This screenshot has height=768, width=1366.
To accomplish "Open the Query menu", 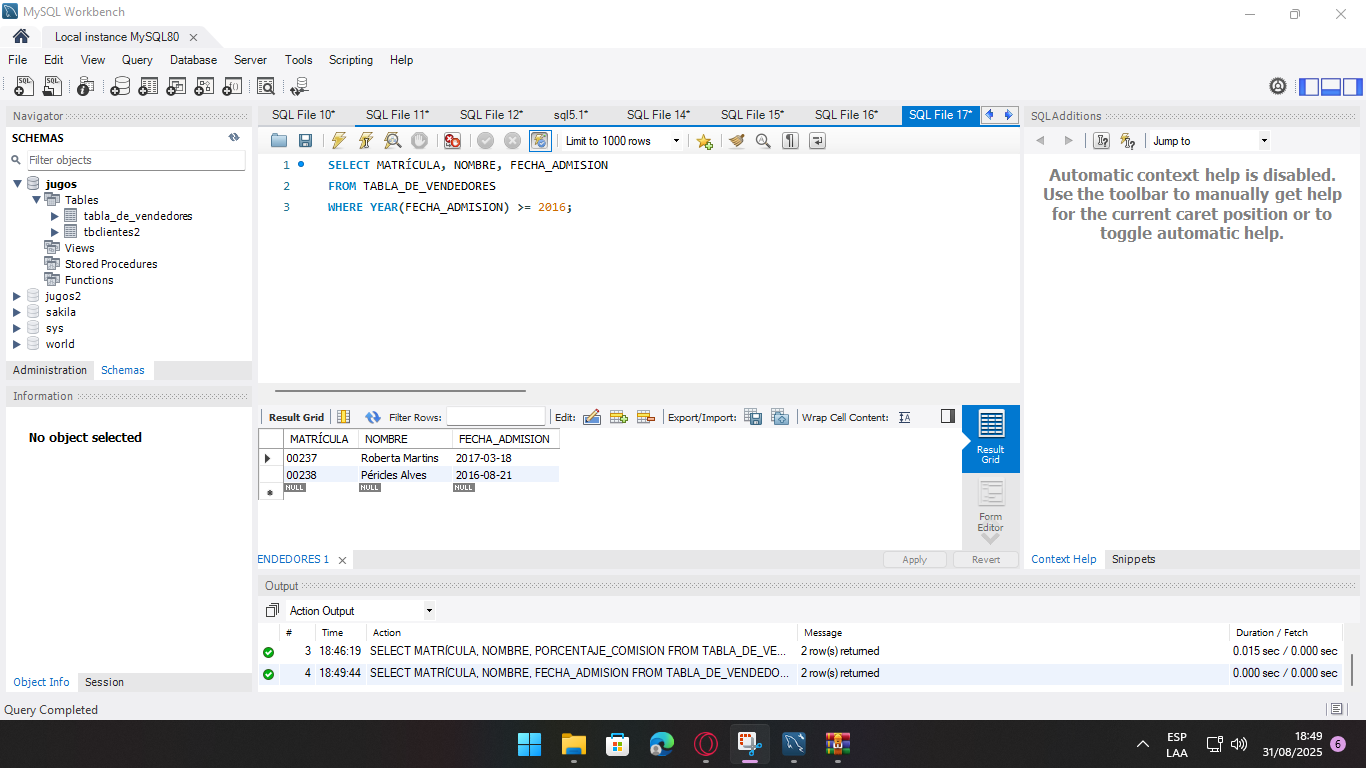I will tap(137, 60).
